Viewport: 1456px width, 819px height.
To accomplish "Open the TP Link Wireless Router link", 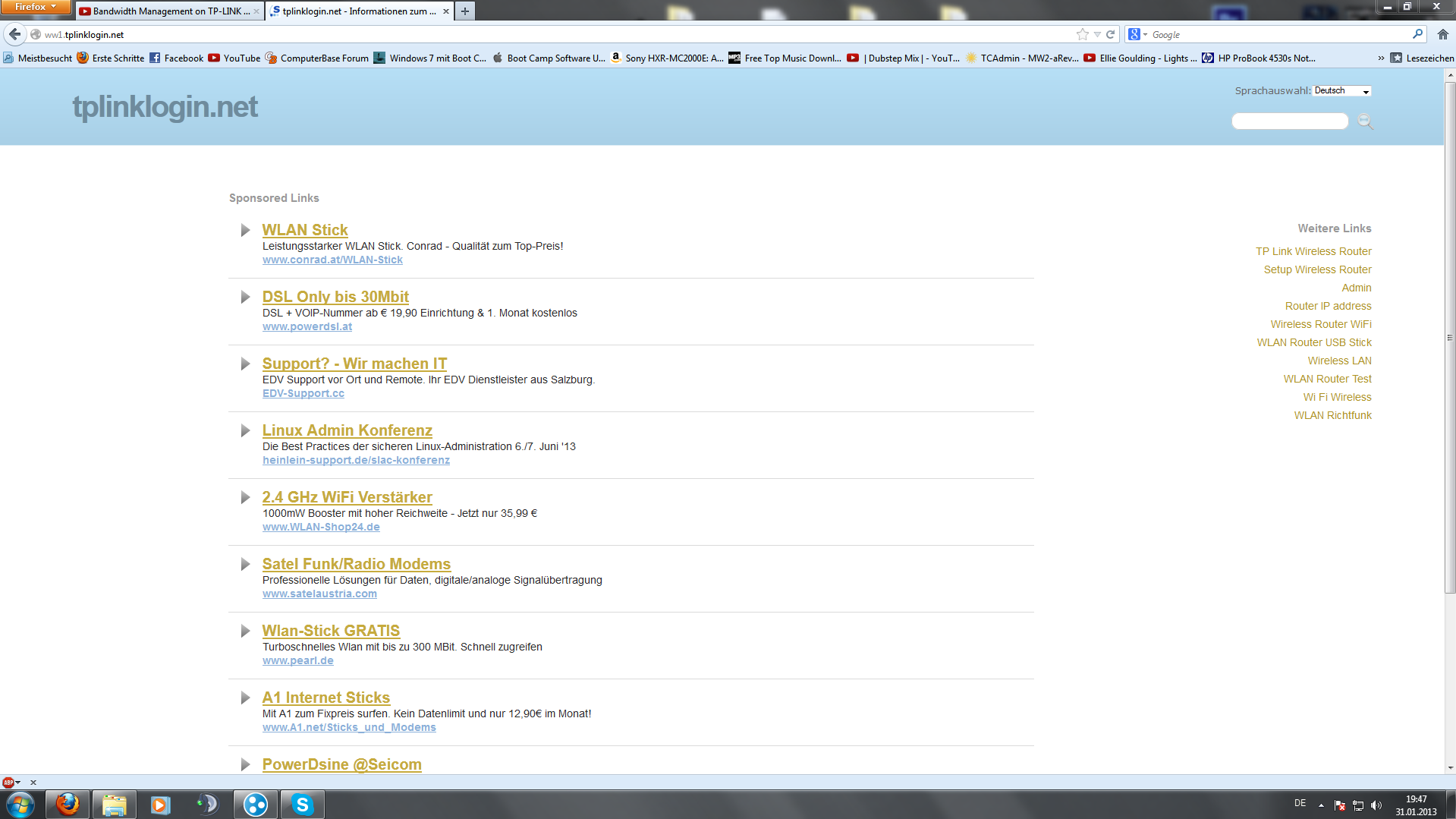I will (1313, 251).
